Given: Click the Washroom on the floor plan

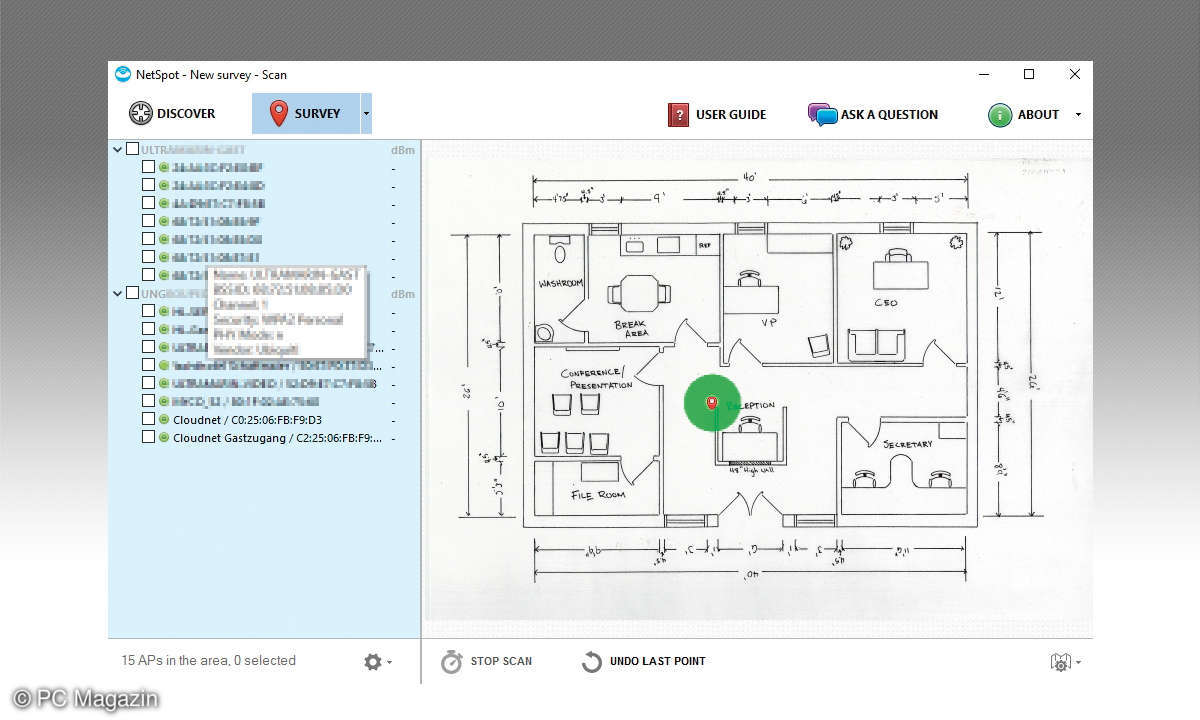Looking at the screenshot, I should pos(559,289).
